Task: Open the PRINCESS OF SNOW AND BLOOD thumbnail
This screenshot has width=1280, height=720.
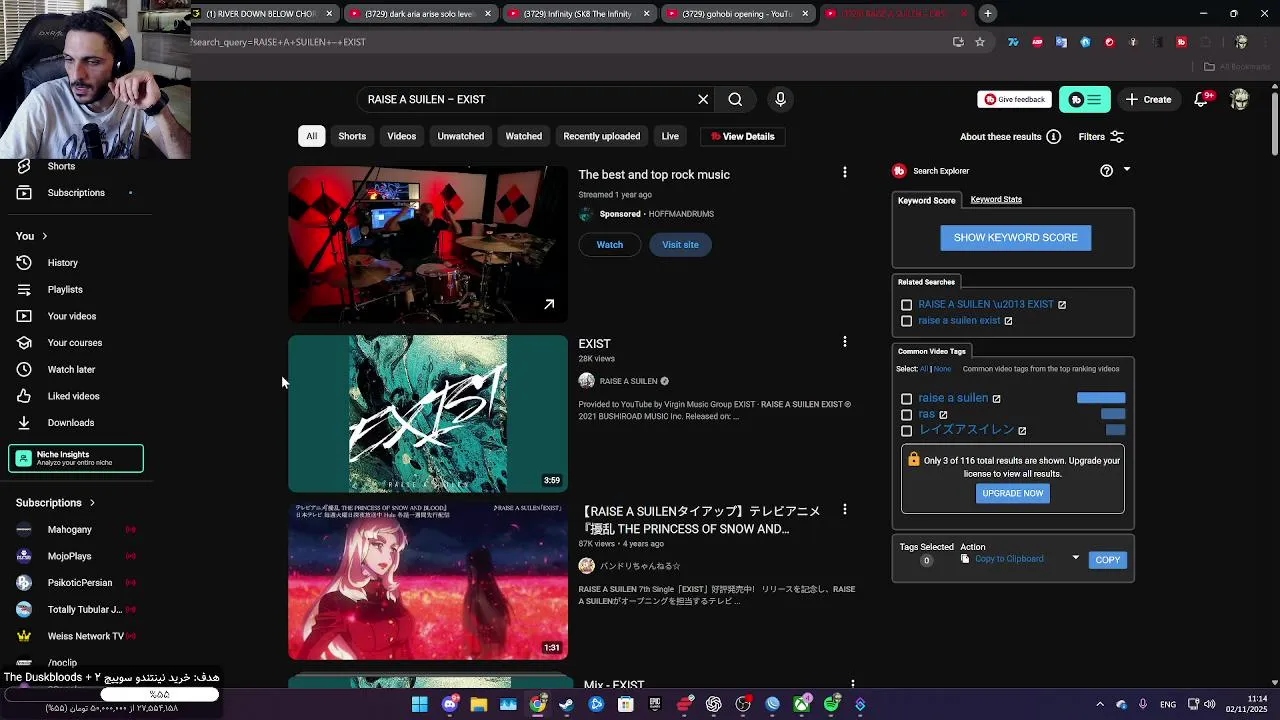Action: click(428, 582)
